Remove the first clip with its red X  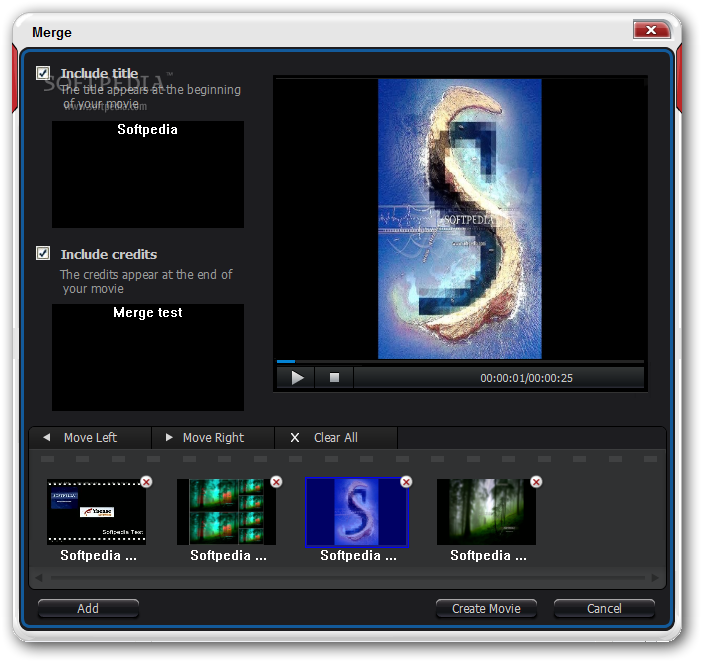(x=146, y=482)
